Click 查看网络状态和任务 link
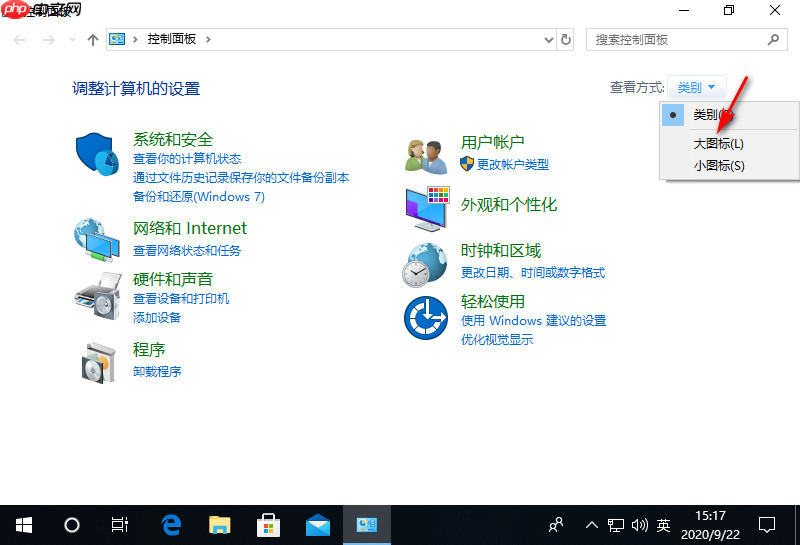 point(187,251)
